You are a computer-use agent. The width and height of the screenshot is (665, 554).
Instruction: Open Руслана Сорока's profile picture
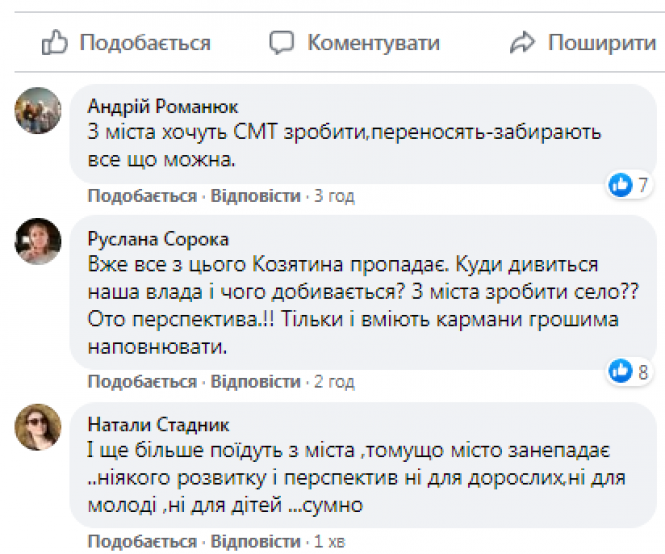[x=38, y=241]
